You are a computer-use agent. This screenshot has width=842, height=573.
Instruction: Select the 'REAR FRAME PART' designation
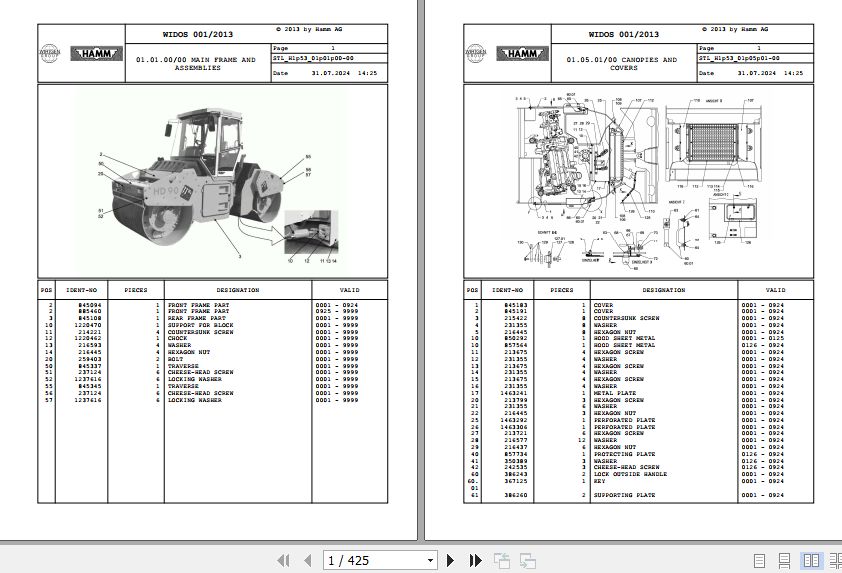(x=197, y=318)
